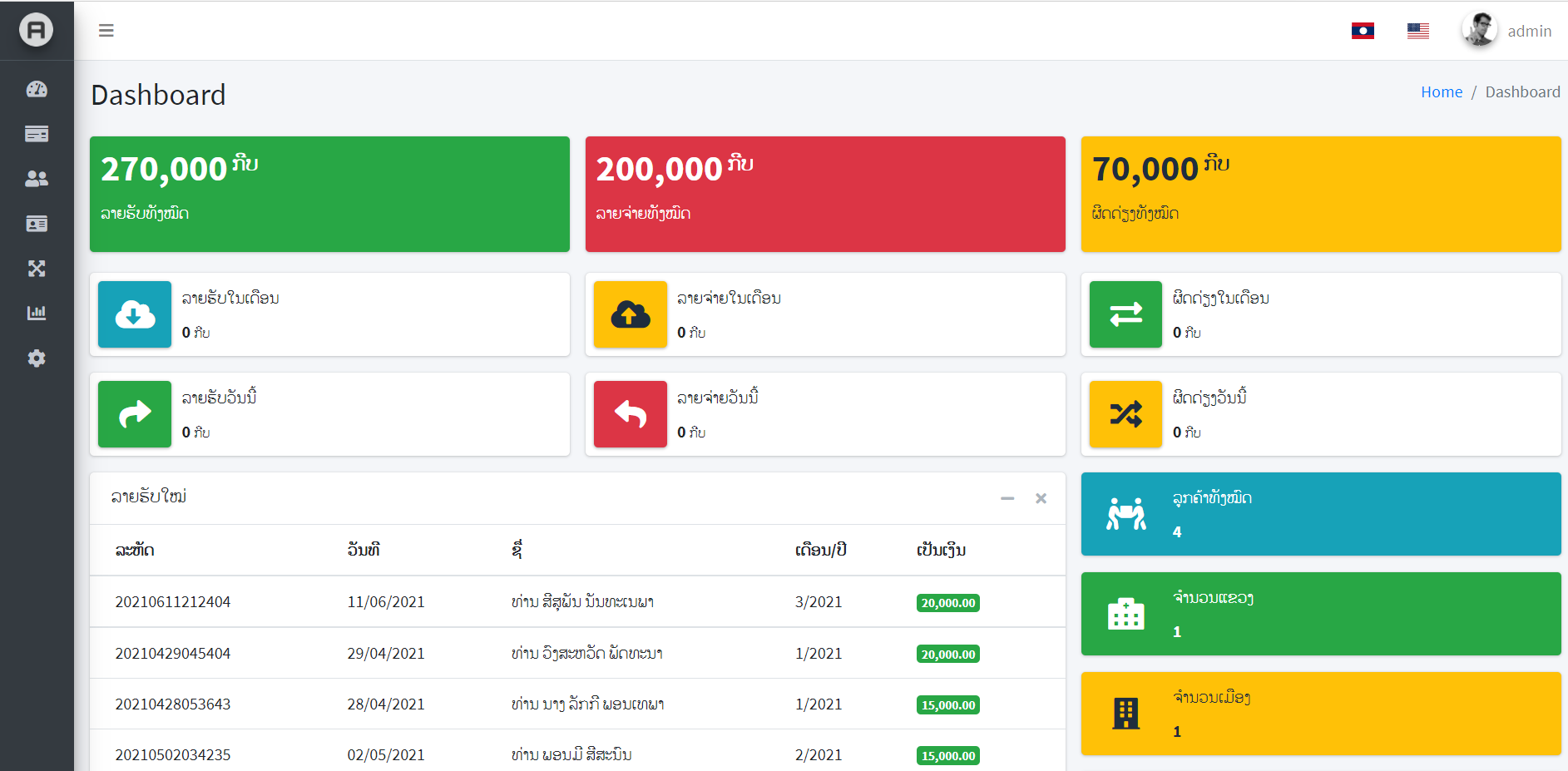1568x771 pixels.
Task: Select table row 20210611212404
Action: (x=577, y=601)
